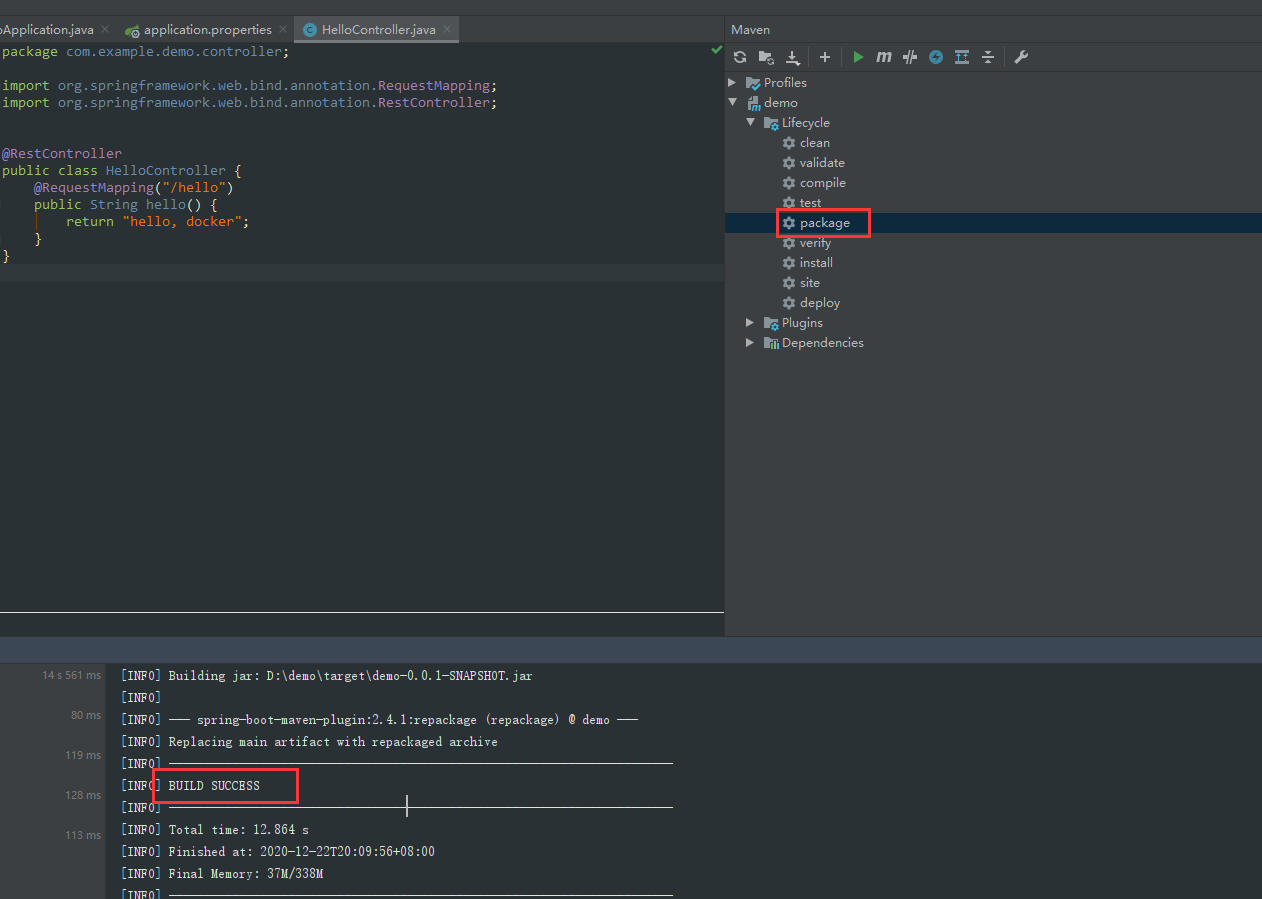Click Total time 12.864 s line
This screenshot has width=1262, height=899.
coord(215,830)
